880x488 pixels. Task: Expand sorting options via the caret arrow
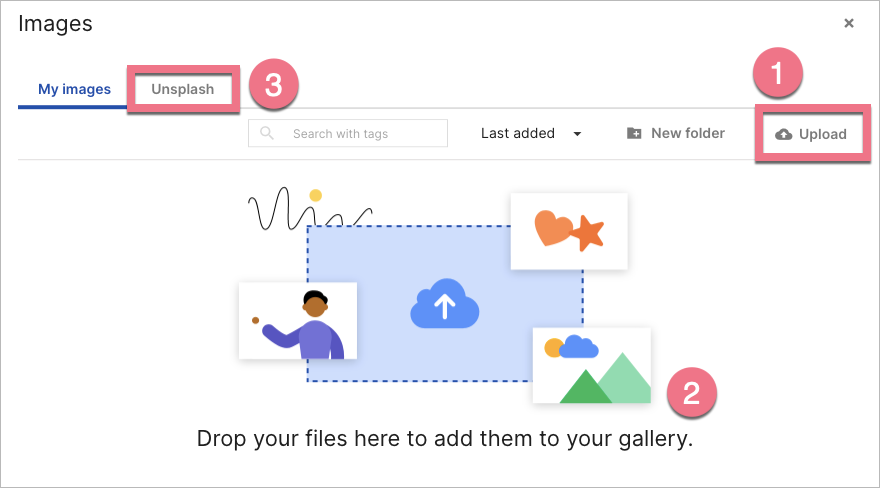577,134
